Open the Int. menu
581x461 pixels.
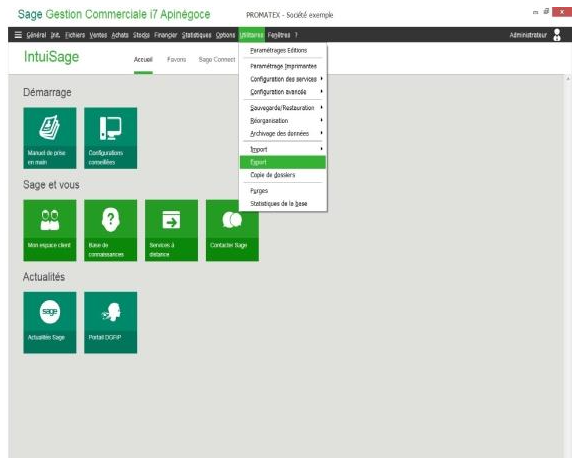[55, 35]
